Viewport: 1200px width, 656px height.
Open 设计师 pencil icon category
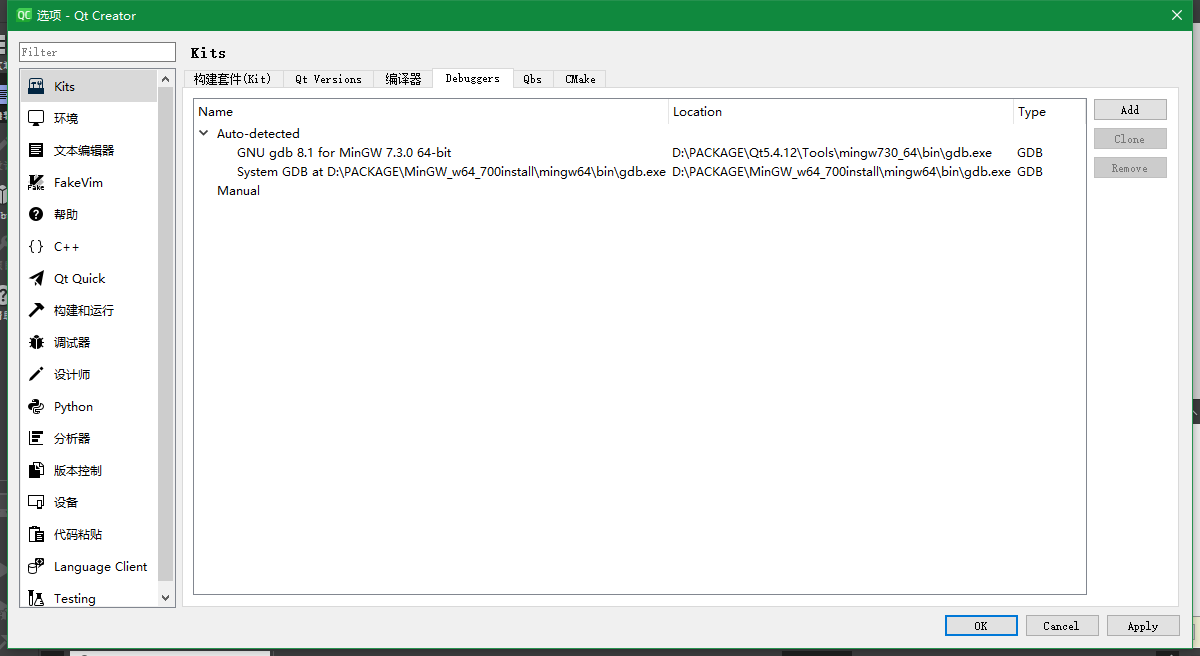36,374
